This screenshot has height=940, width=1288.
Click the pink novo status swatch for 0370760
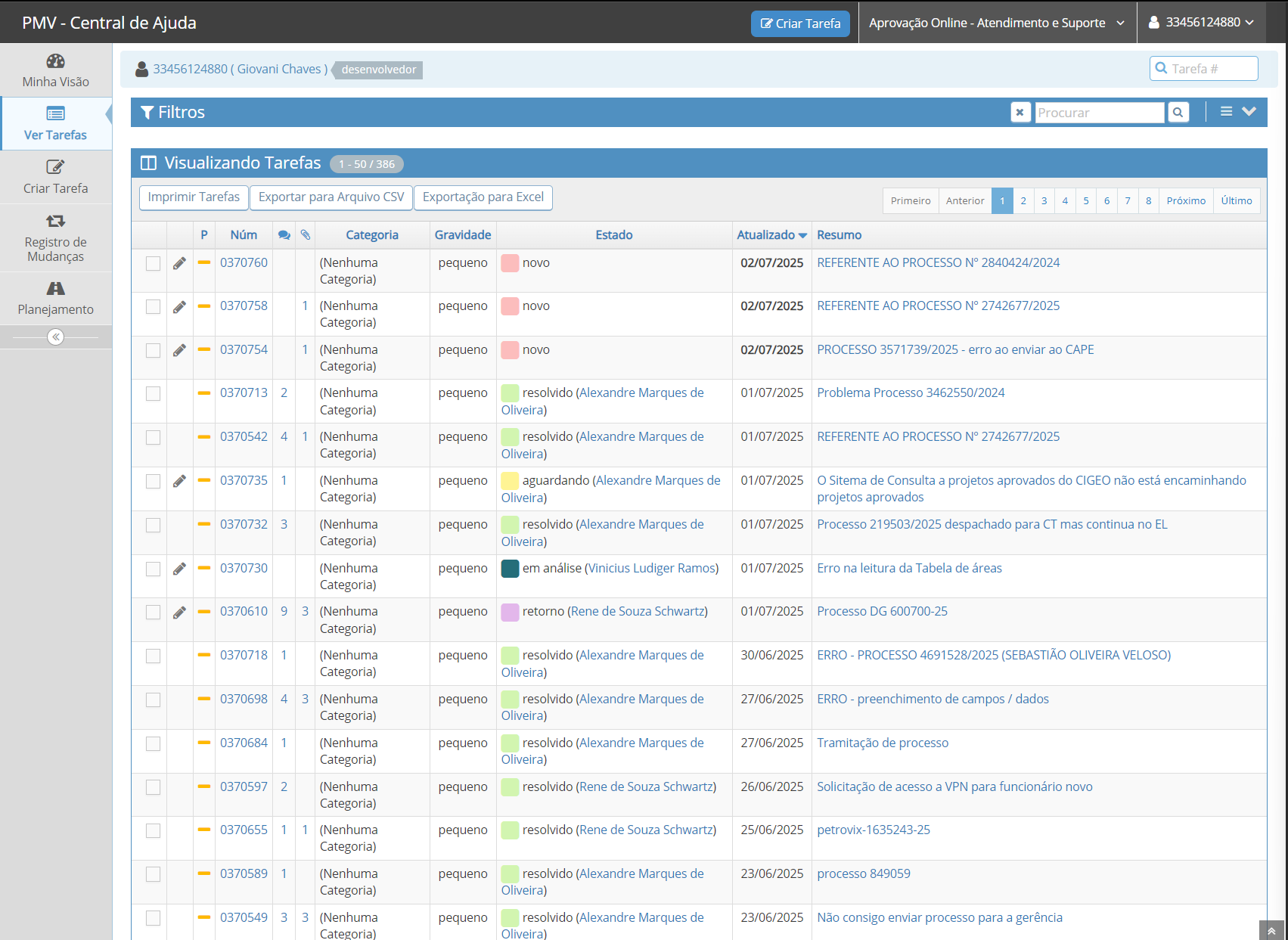(510, 263)
